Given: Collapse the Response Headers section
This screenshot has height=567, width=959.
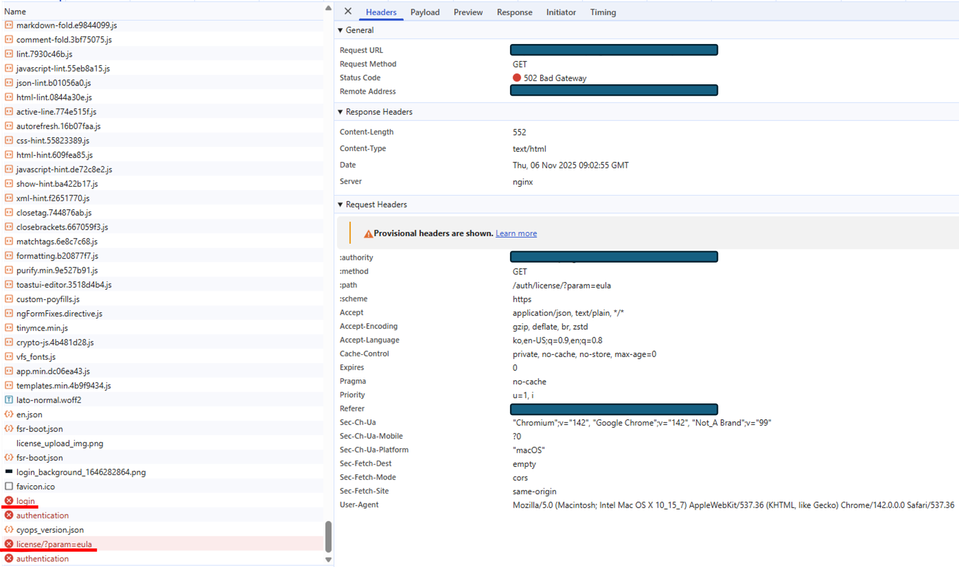Looking at the screenshot, I should click(341, 112).
